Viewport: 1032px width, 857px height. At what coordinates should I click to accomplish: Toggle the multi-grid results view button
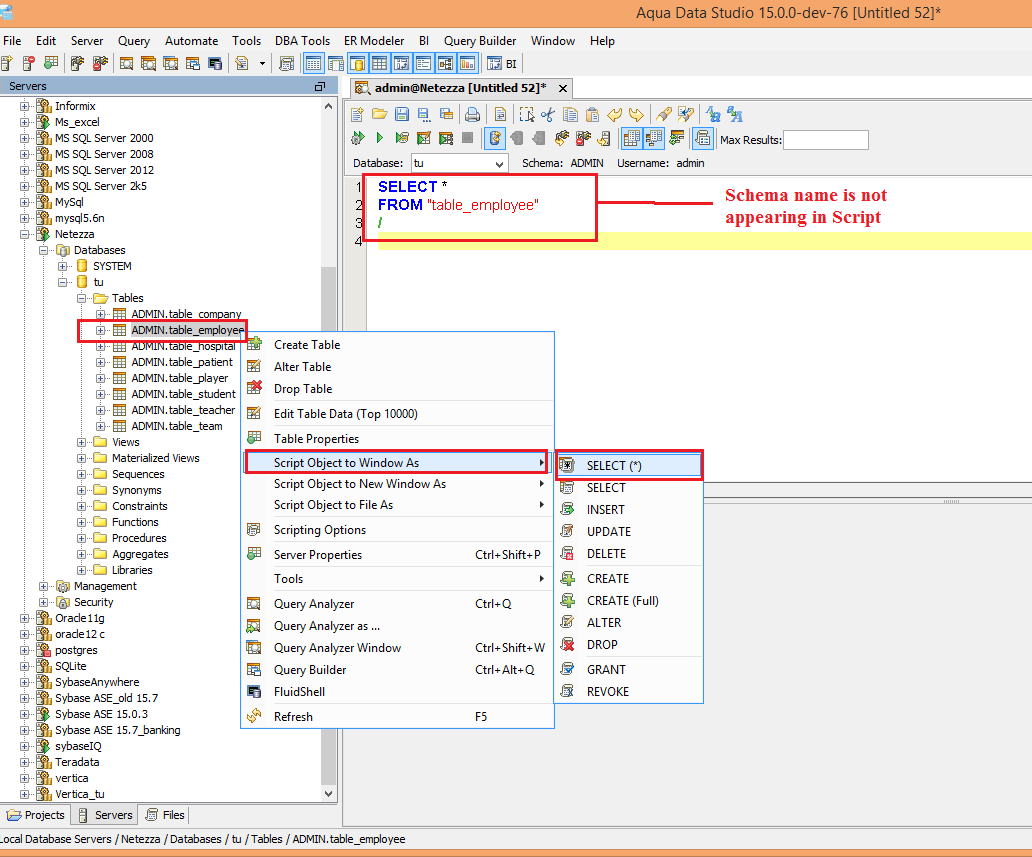pos(654,138)
